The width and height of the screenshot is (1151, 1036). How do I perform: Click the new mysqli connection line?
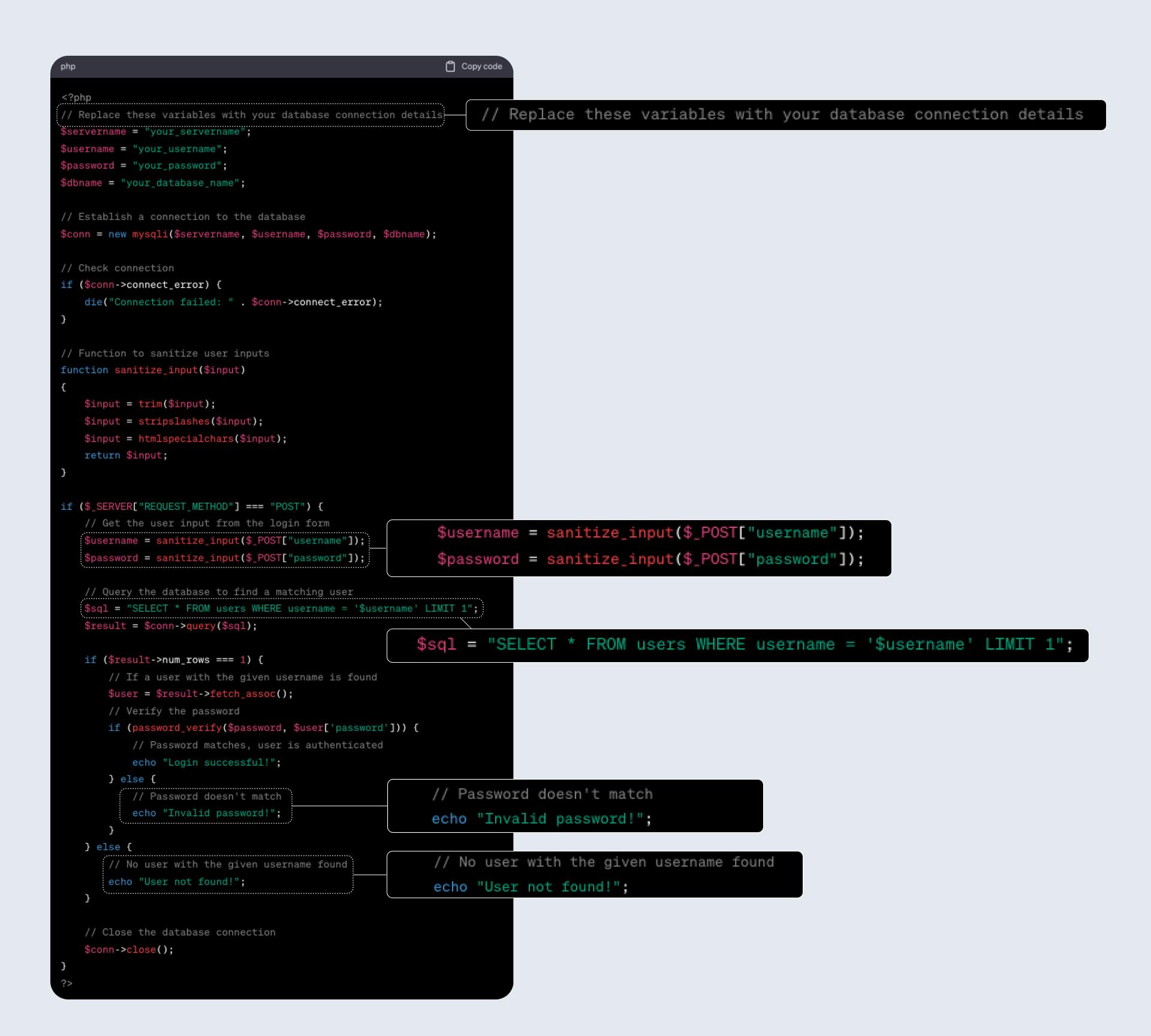pyautogui.click(x=248, y=234)
